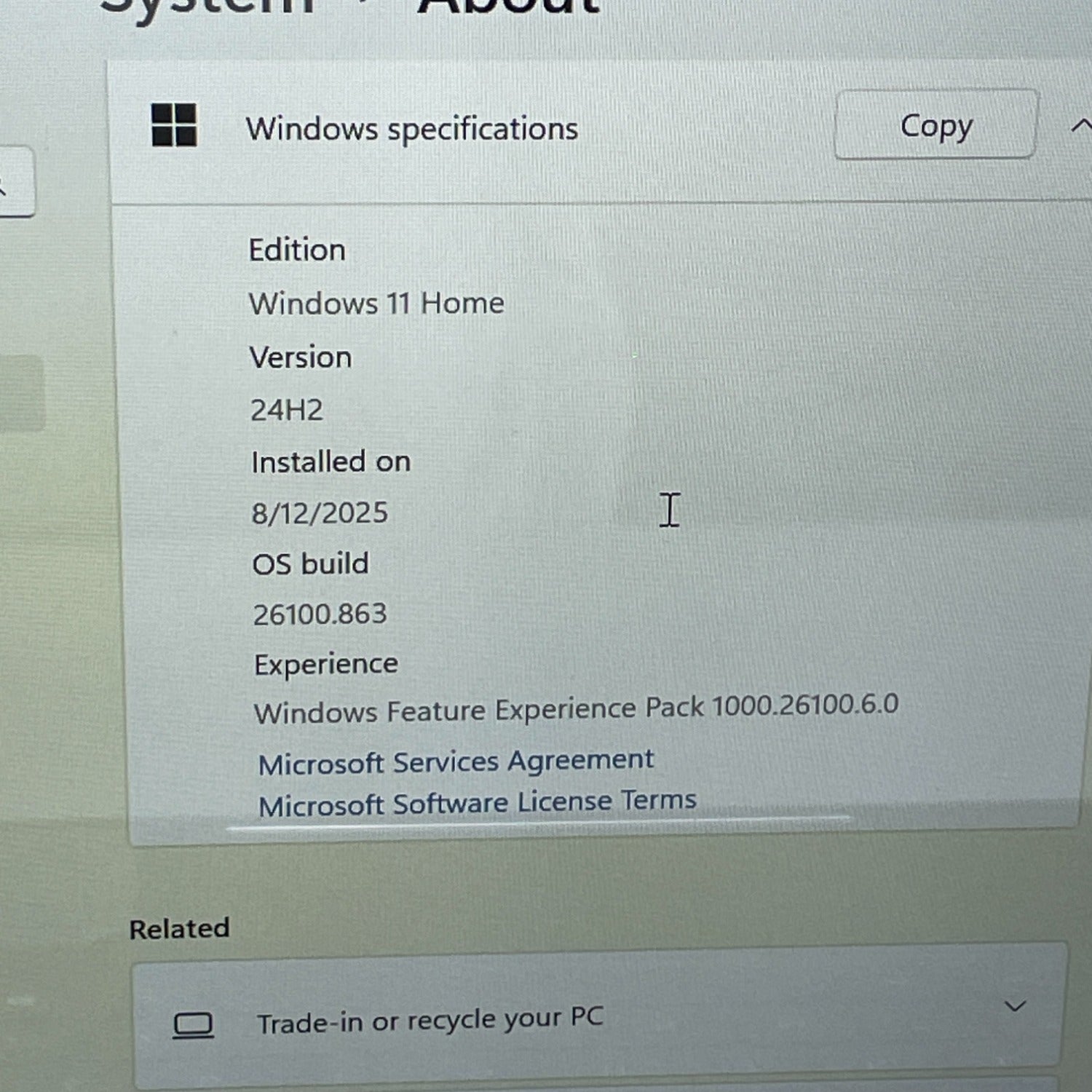
Task: Click the 8/12/2025 installed on date
Action: (320, 513)
